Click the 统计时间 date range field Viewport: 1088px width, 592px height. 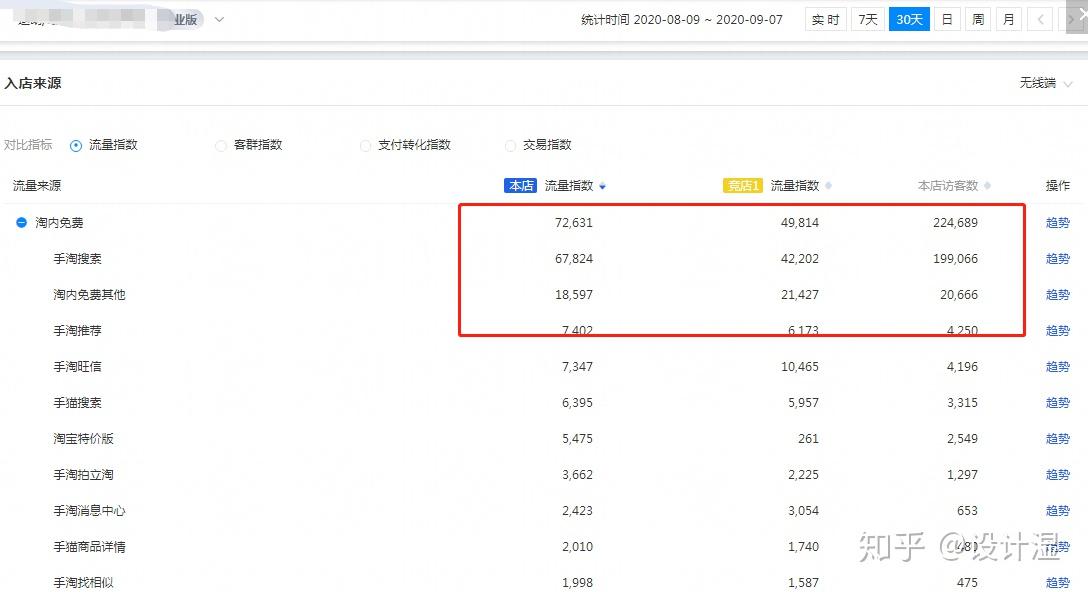coord(681,18)
